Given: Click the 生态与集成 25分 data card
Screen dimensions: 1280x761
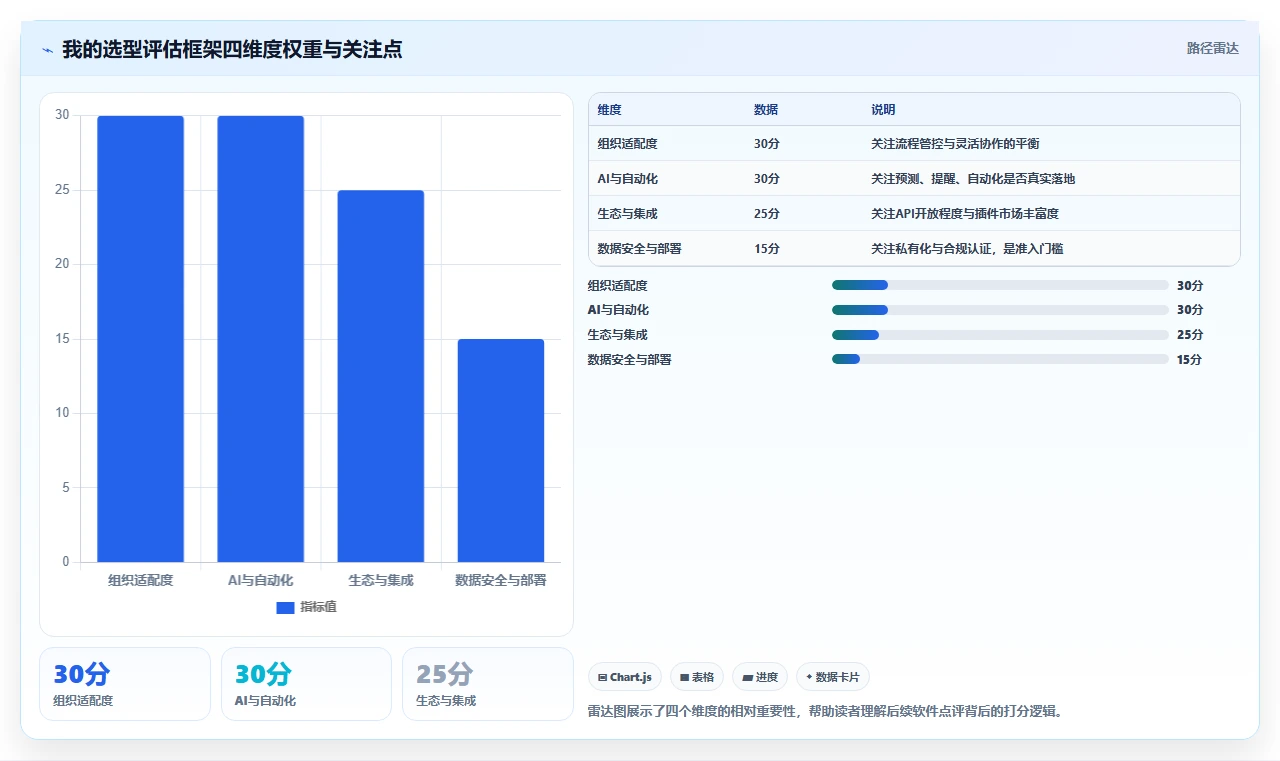Looking at the screenshot, I should [x=487, y=684].
